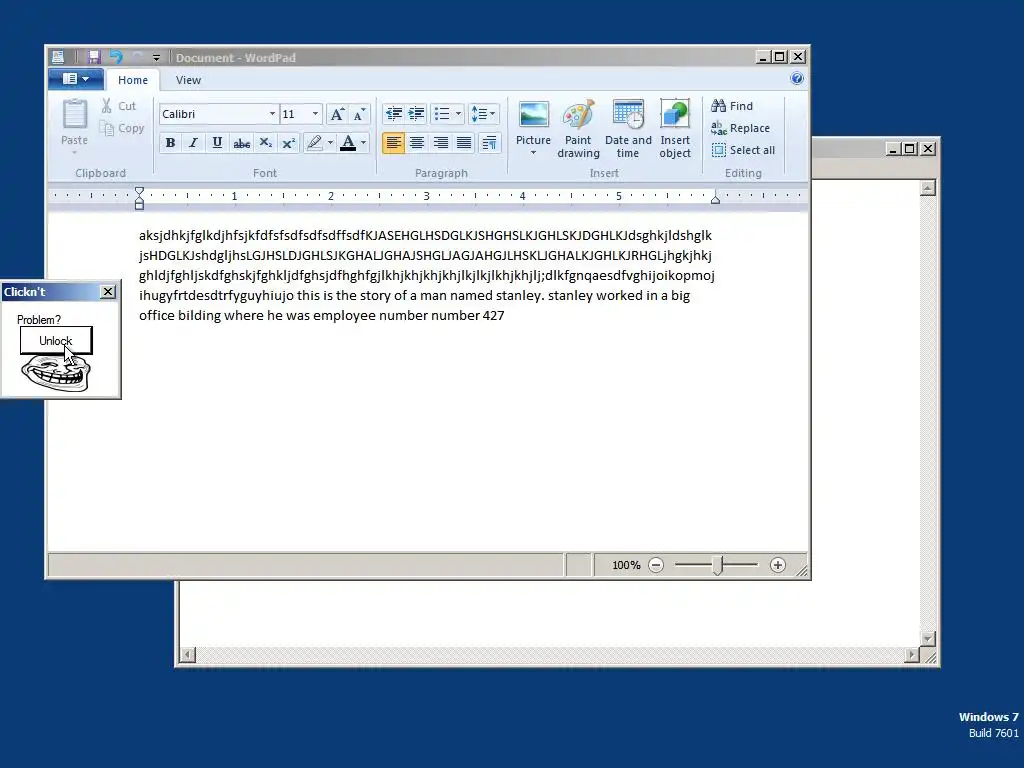This screenshot has width=1024, height=768.
Task: Click Cut in Clipboard group
Action: 118,106
